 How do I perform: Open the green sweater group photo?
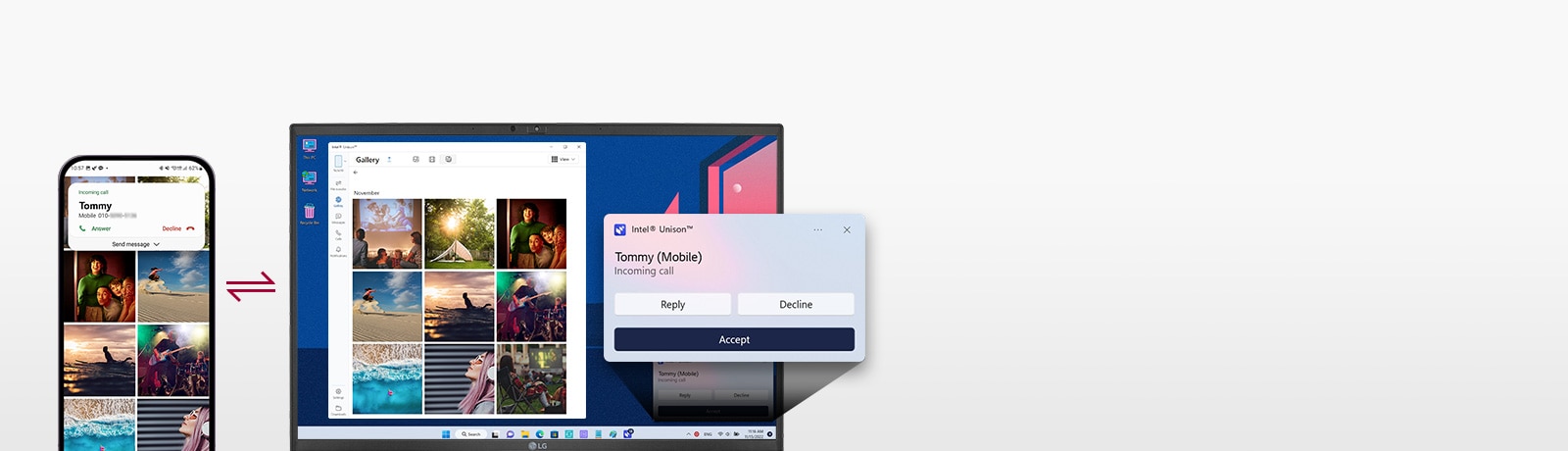tap(531, 234)
